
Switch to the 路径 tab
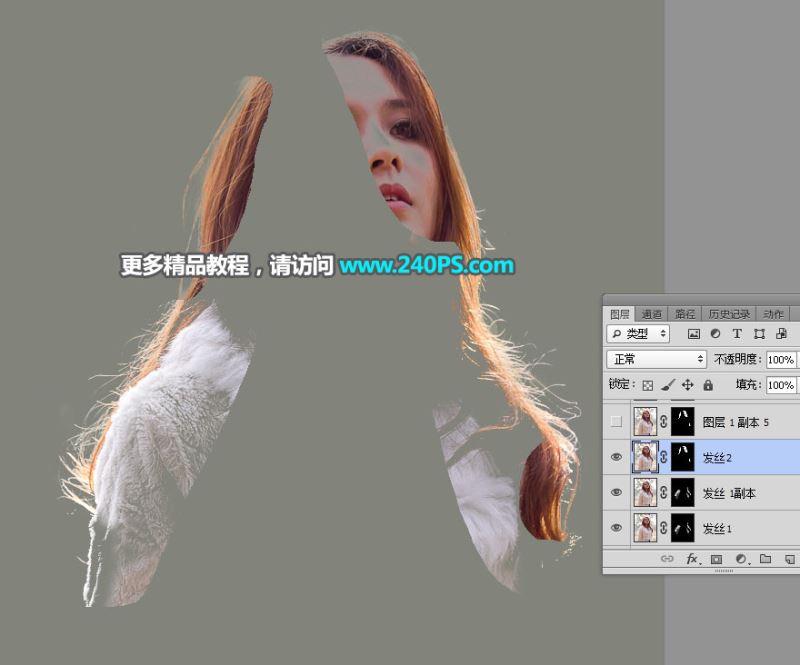[685, 314]
